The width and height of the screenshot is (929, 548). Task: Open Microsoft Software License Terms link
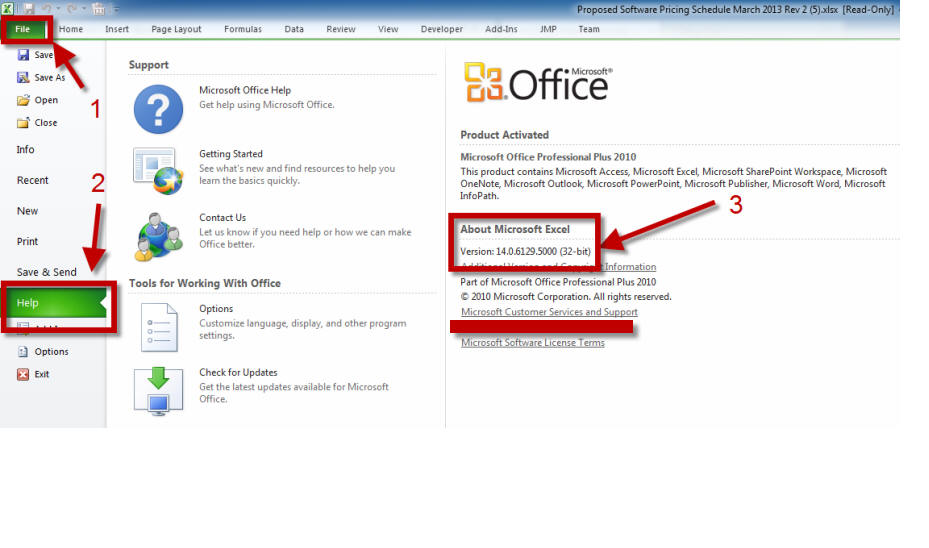click(x=532, y=343)
